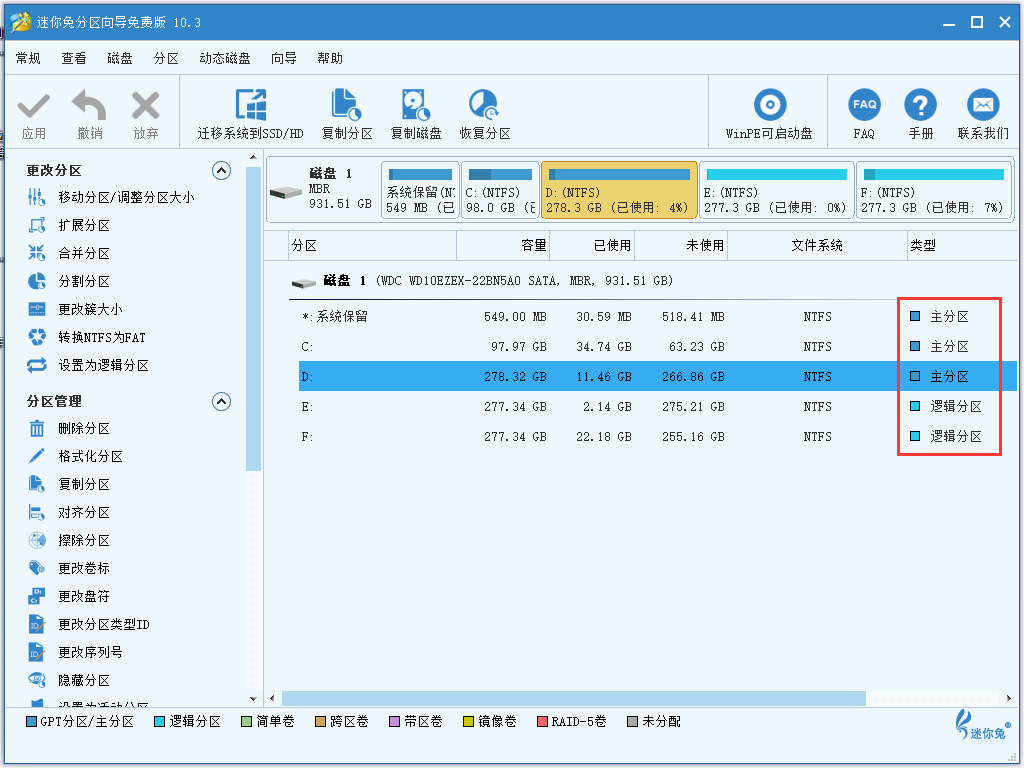Select the E: (NTFS) block in disk map
Image resolution: width=1024 pixels, height=768 pixels.
click(x=776, y=191)
